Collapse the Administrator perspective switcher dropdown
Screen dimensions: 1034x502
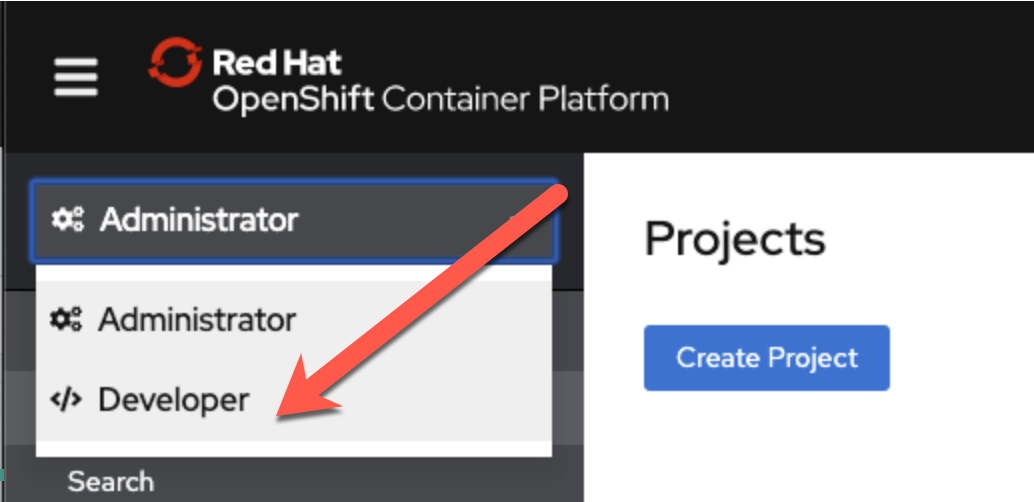(292, 220)
